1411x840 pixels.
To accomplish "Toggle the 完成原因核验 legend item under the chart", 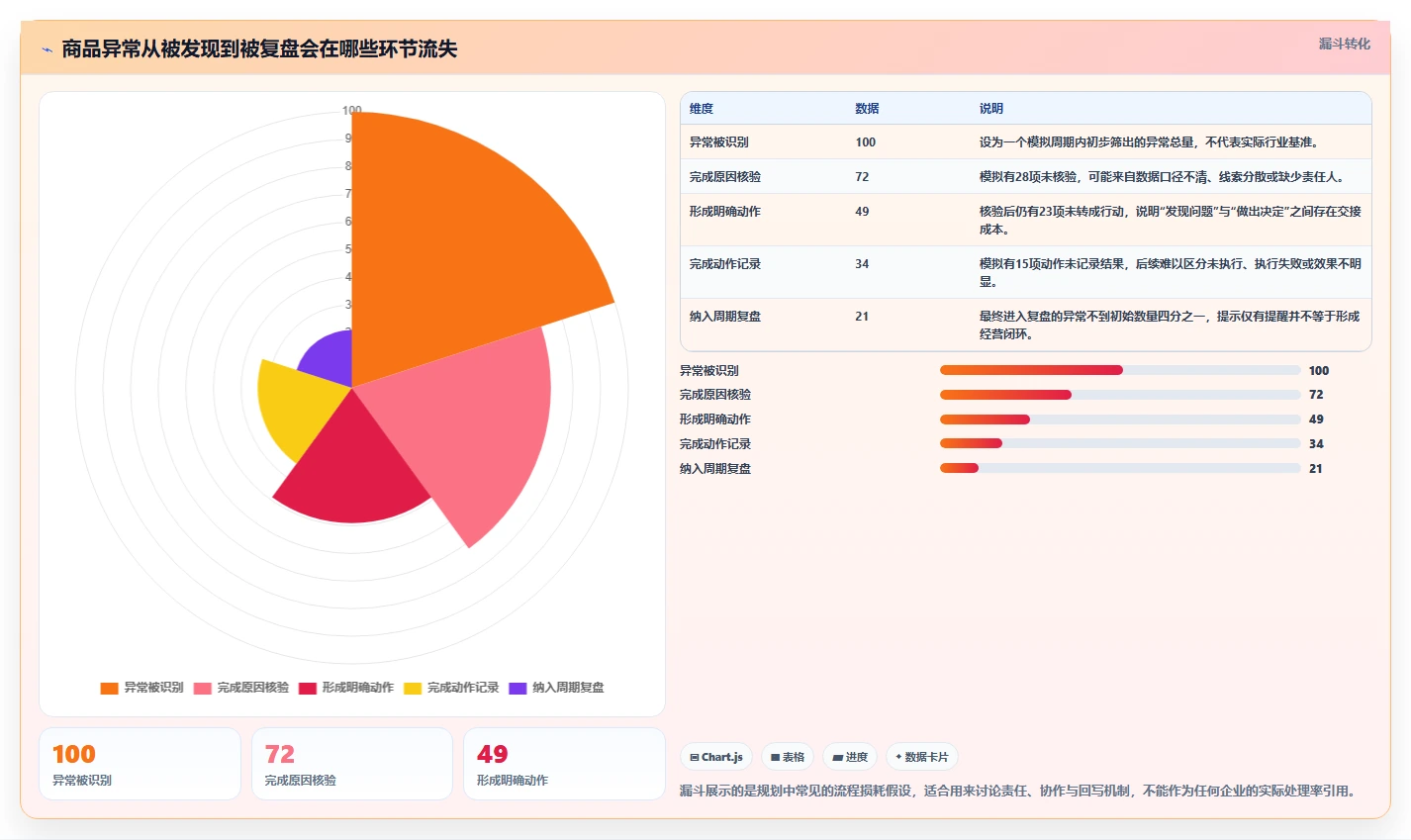I will click(241, 688).
